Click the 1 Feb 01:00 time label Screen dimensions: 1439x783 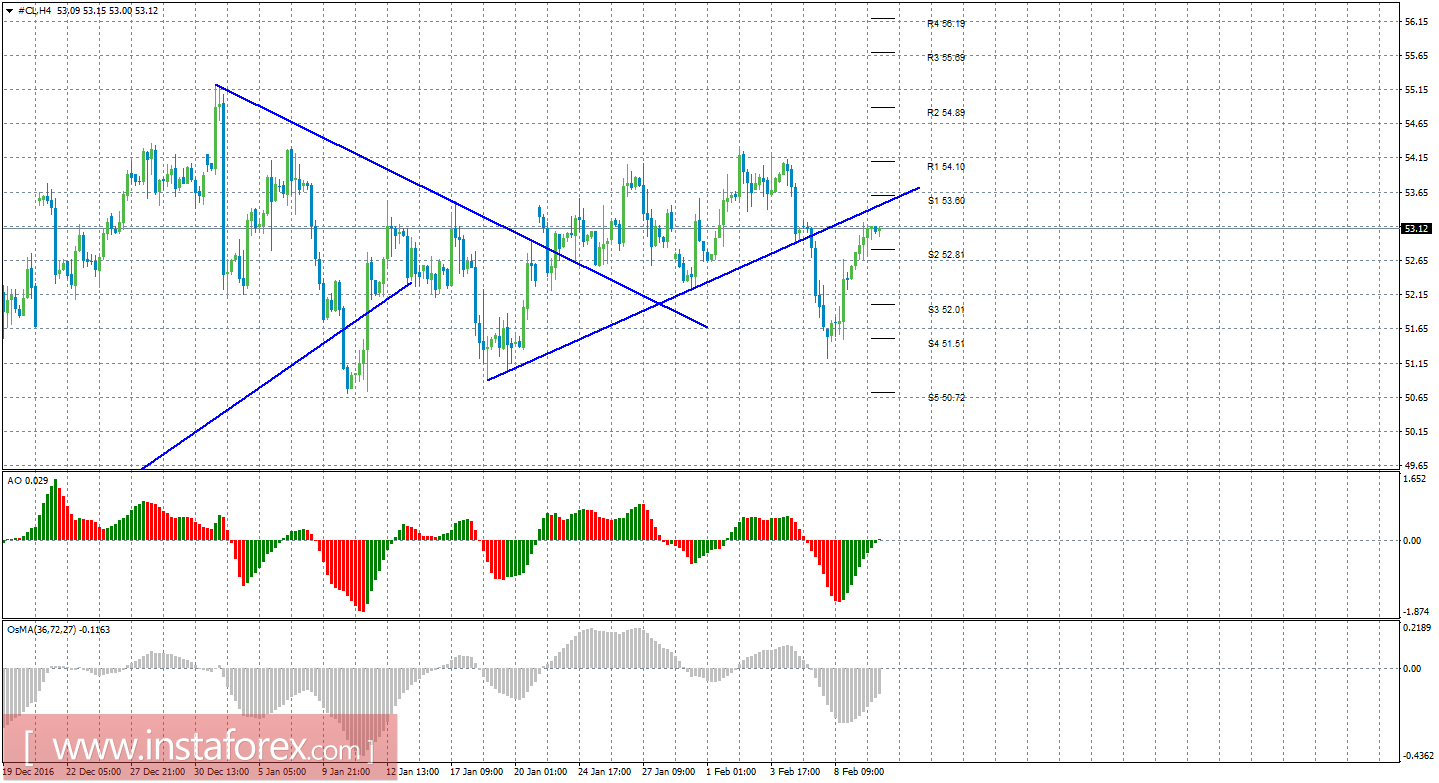tap(733, 772)
